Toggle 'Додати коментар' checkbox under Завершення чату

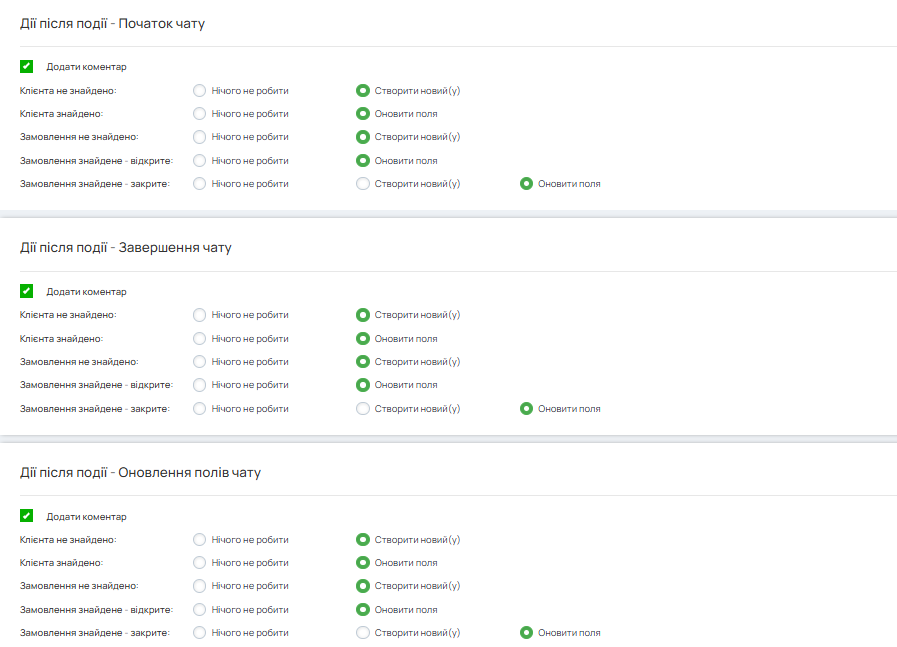27,292
